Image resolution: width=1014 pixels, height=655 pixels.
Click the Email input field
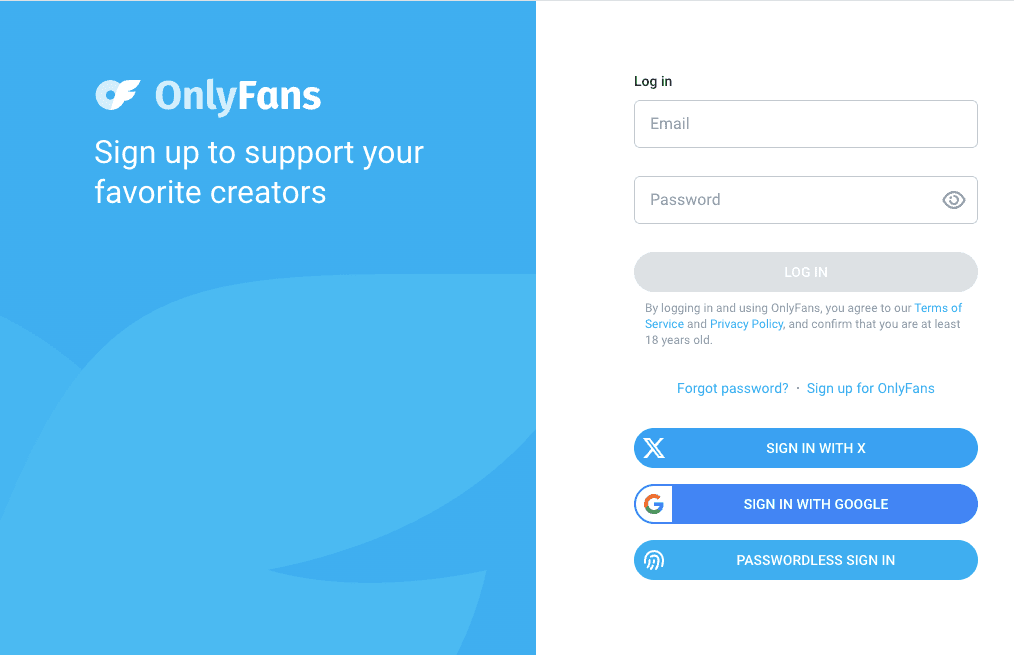(x=805, y=124)
